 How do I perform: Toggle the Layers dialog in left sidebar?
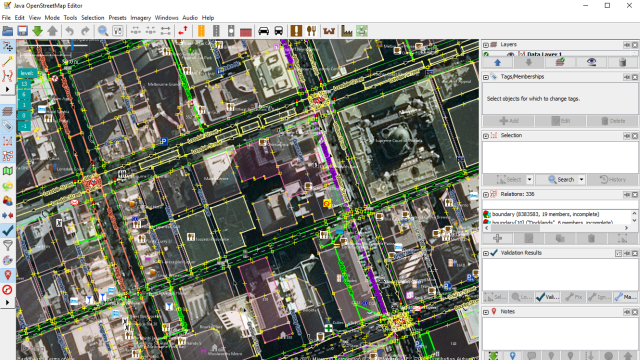click(8, 111)
